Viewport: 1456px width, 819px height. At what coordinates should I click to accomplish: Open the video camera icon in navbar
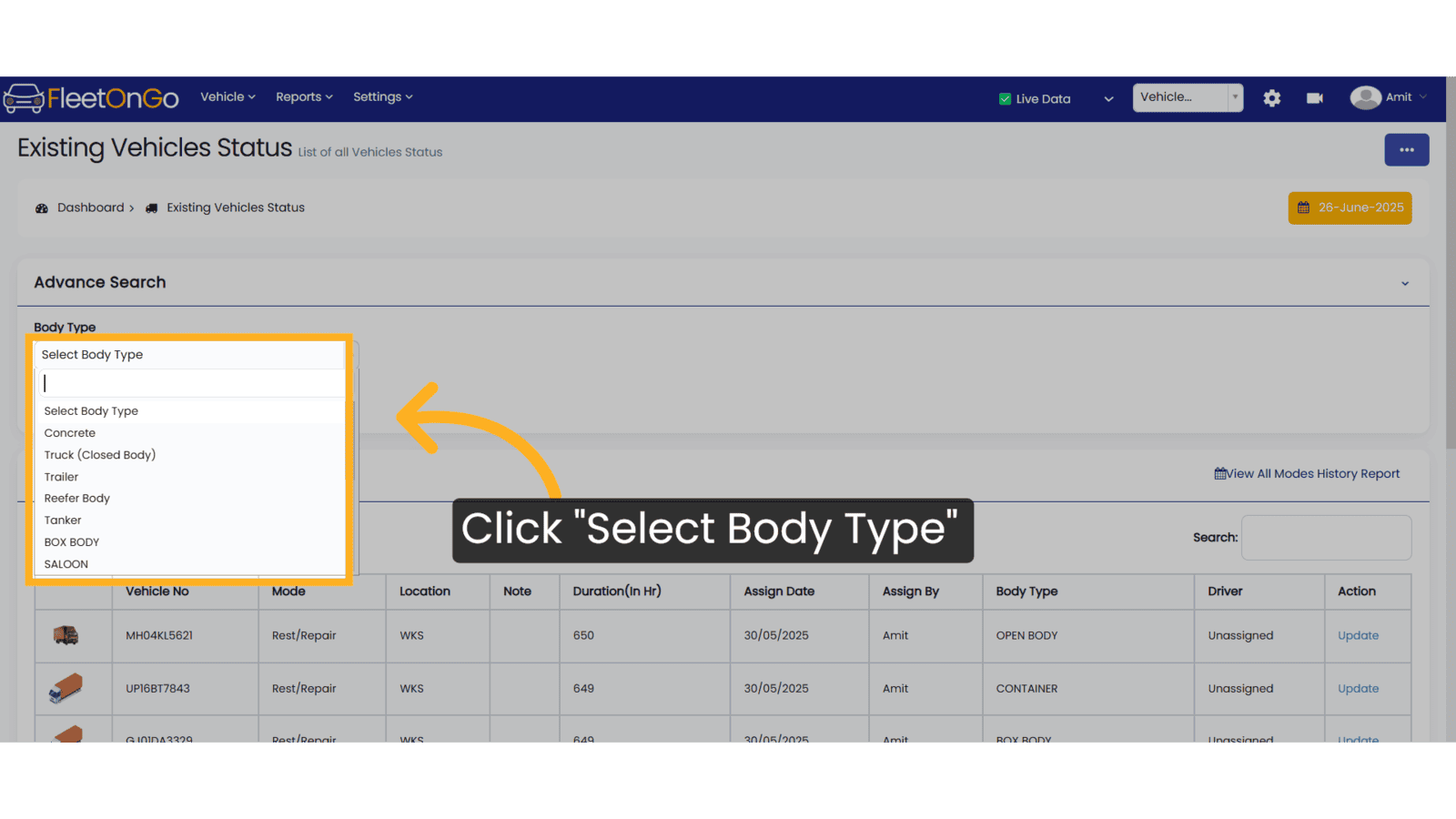1315,98
